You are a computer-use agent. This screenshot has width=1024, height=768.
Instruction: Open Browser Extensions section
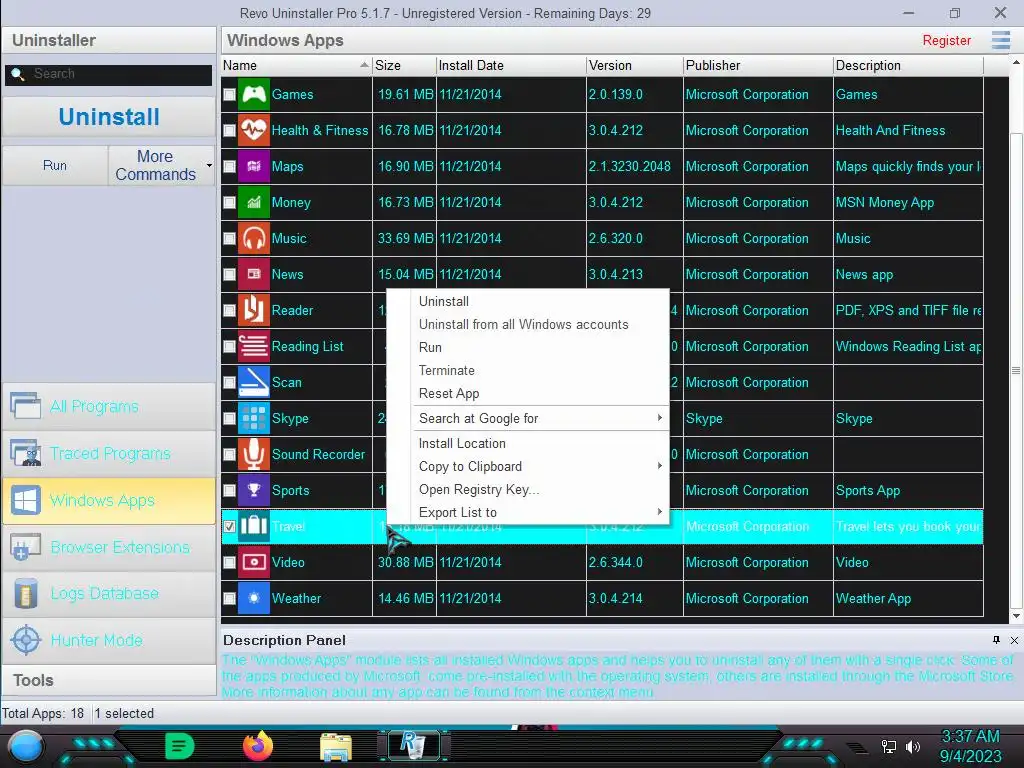click(x=108, y=547)
